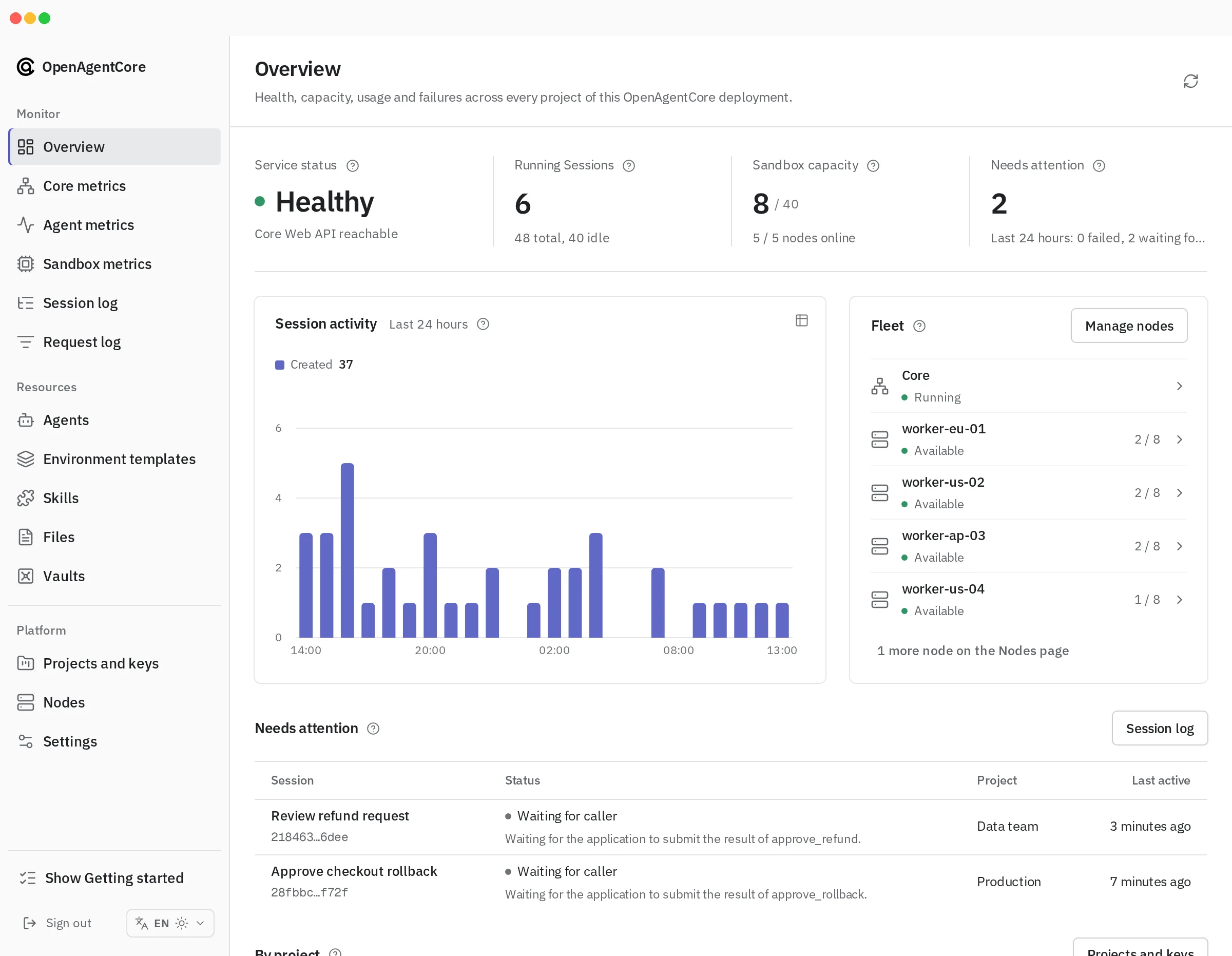The image size is (1232, 956).
Task: Click the Skills puzzle piece icon
Action: pyautogui.click(x=25, y=498)
